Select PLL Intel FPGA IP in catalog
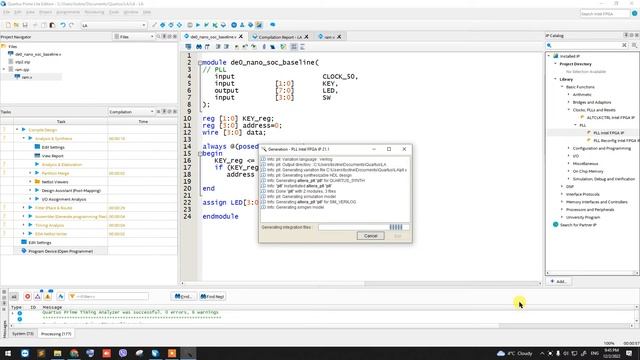This screenshot has width=640, height=360. (x=608, y=133)
